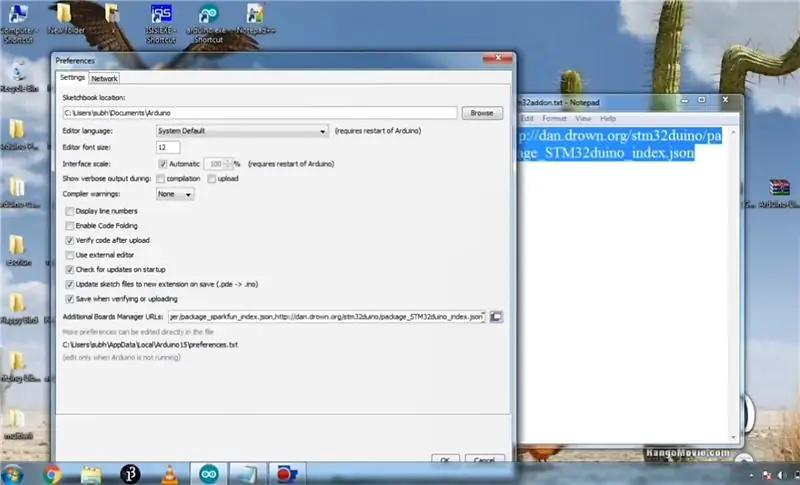Screen dimensions: 800x485
Task: Open the WinRAR archive icon on desktop
Action: click(779, 193)
